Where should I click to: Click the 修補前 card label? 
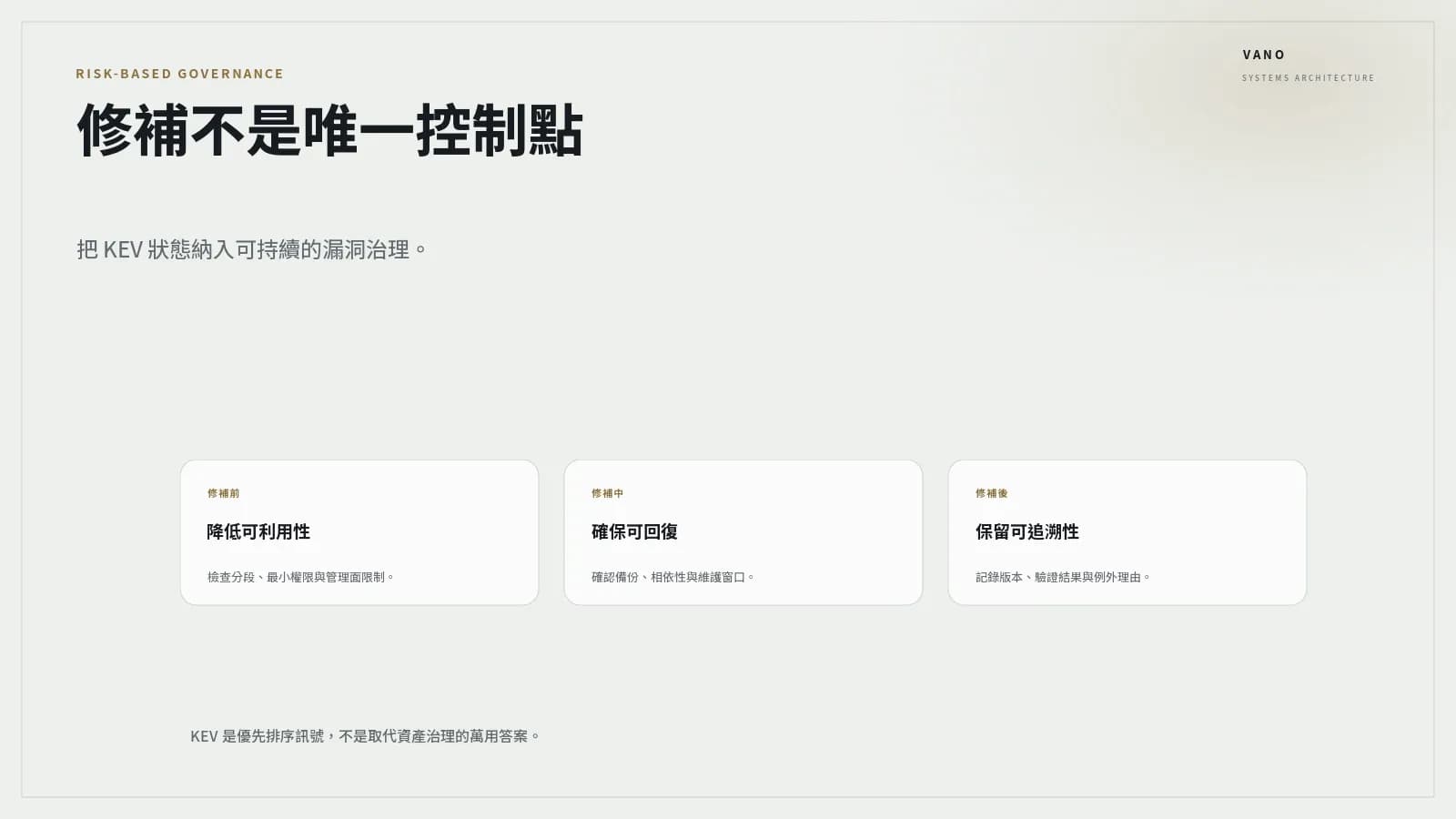[x=224, y=493]
